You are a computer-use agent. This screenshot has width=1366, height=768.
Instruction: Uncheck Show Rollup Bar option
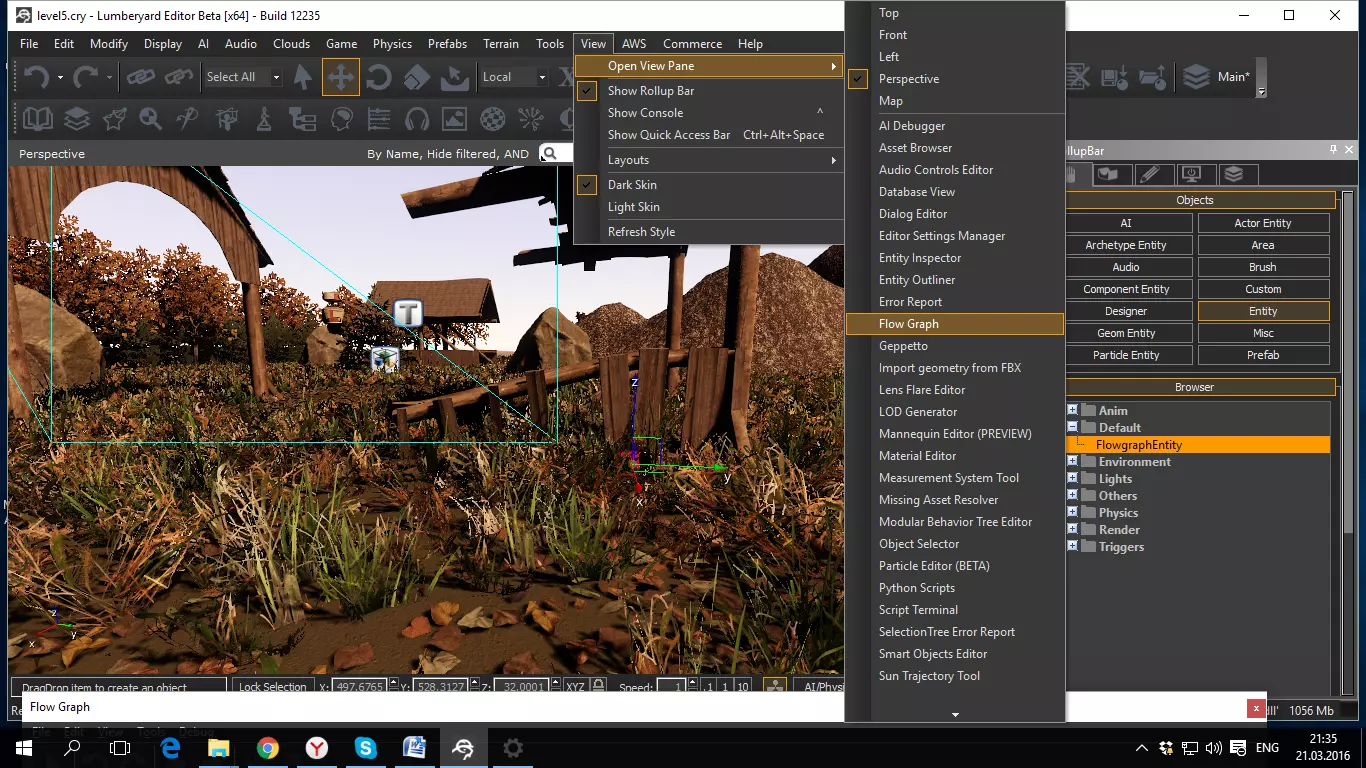click(650, 91)
